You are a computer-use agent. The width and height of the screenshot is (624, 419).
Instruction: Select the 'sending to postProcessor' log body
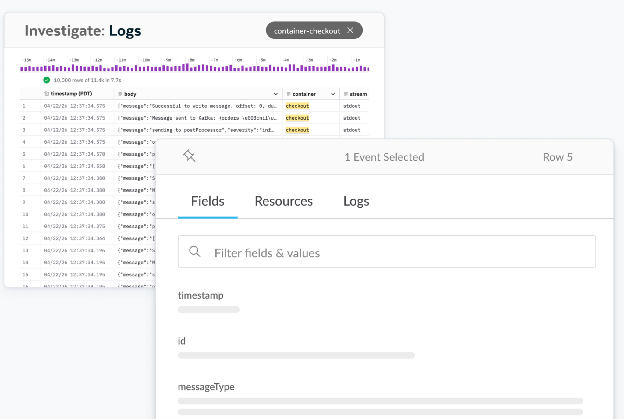click(196, 130)
